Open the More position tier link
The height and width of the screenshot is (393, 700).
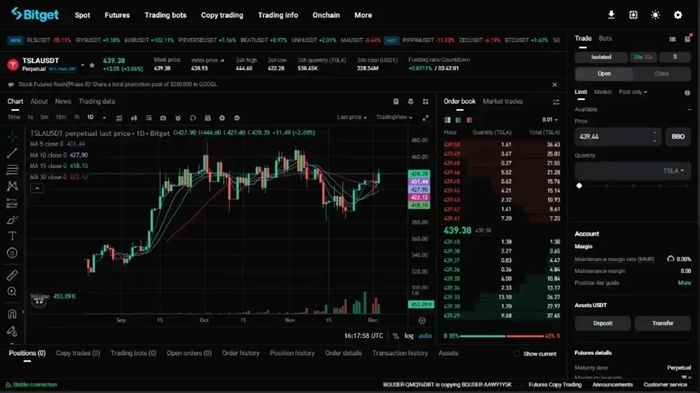pos(684,283)
